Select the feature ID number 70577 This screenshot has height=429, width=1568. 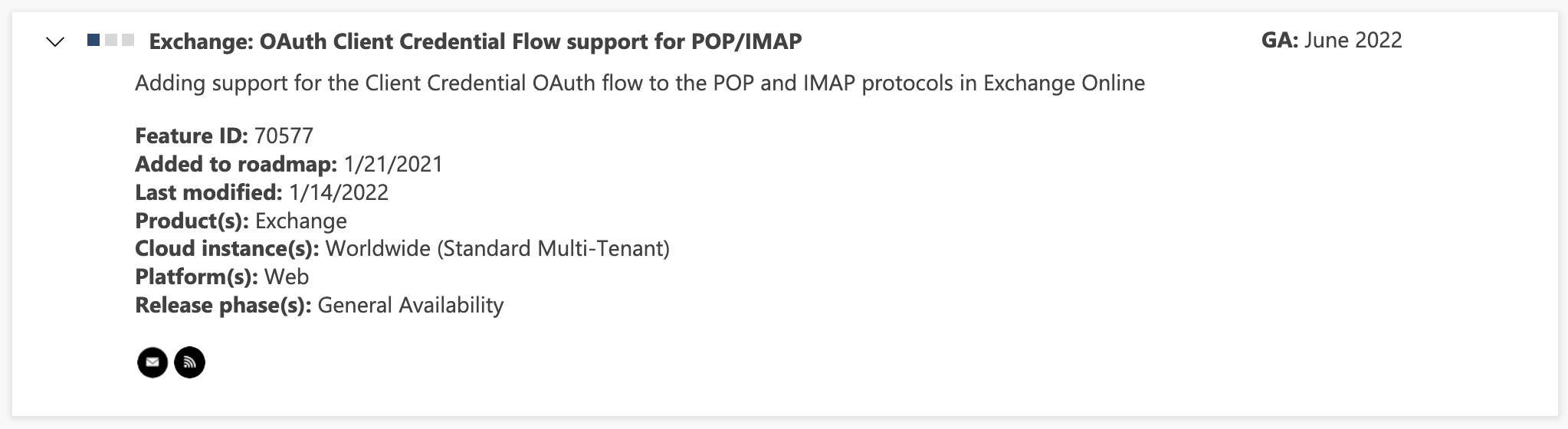284,136
